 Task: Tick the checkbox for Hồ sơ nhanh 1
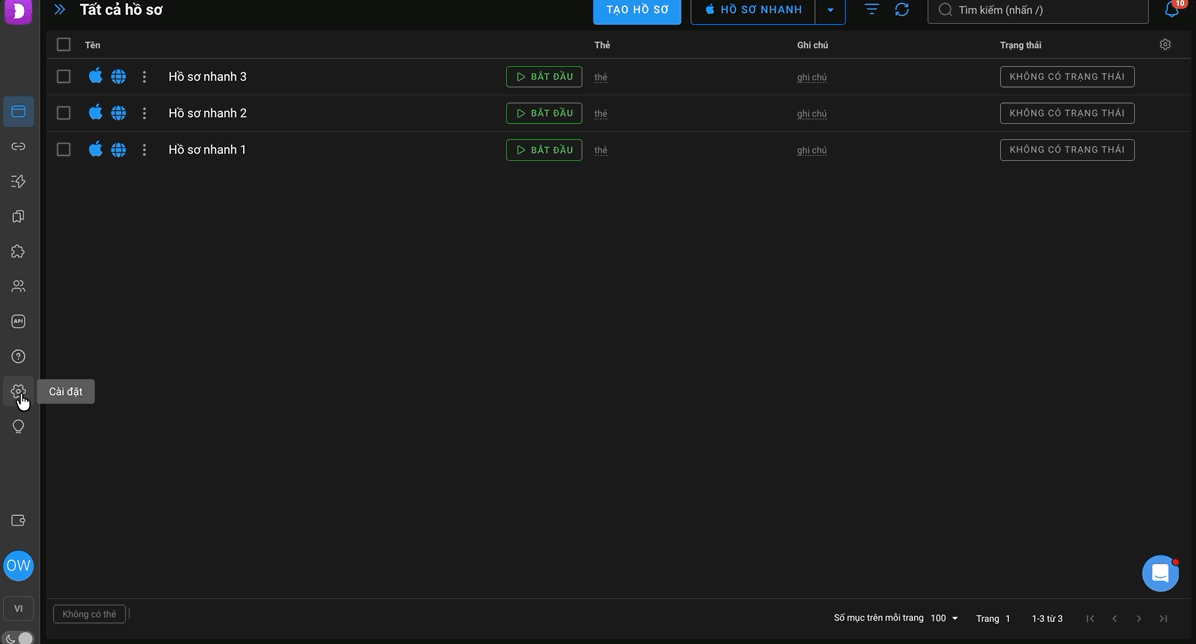coord(63,150)
